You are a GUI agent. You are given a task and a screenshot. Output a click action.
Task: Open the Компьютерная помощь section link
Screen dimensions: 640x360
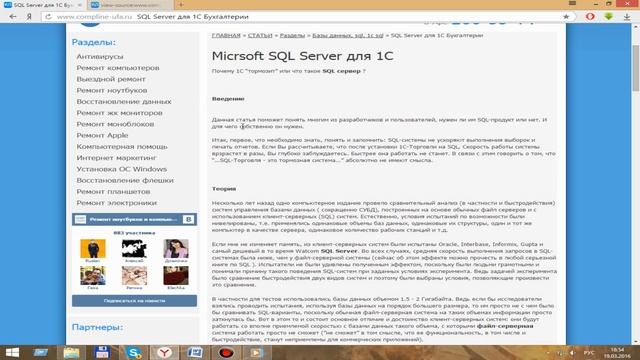click(122, 147)
